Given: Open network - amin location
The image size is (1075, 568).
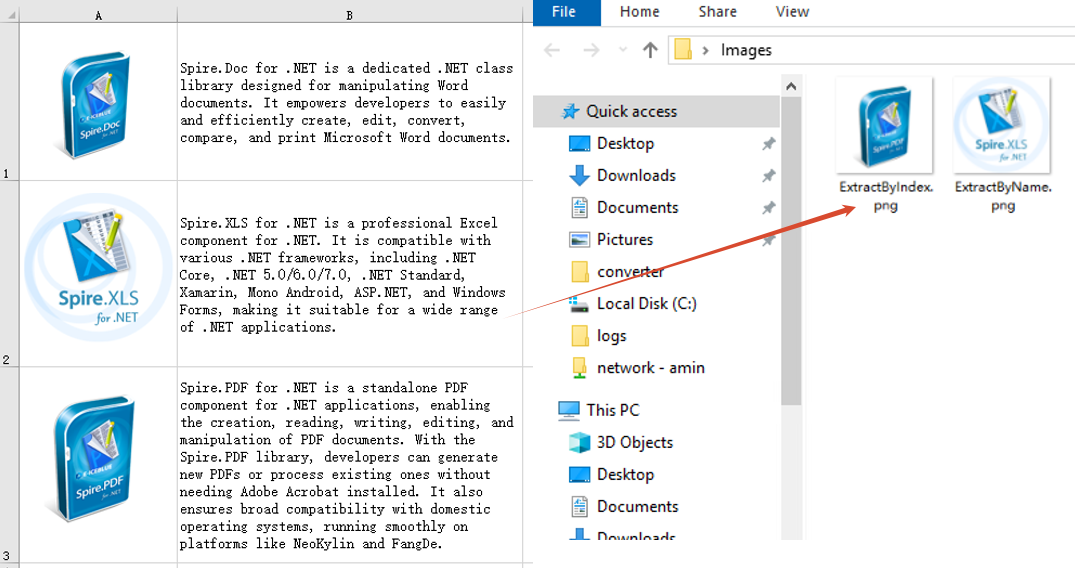Looking at the screenshot, I should [x=650, y=368].
